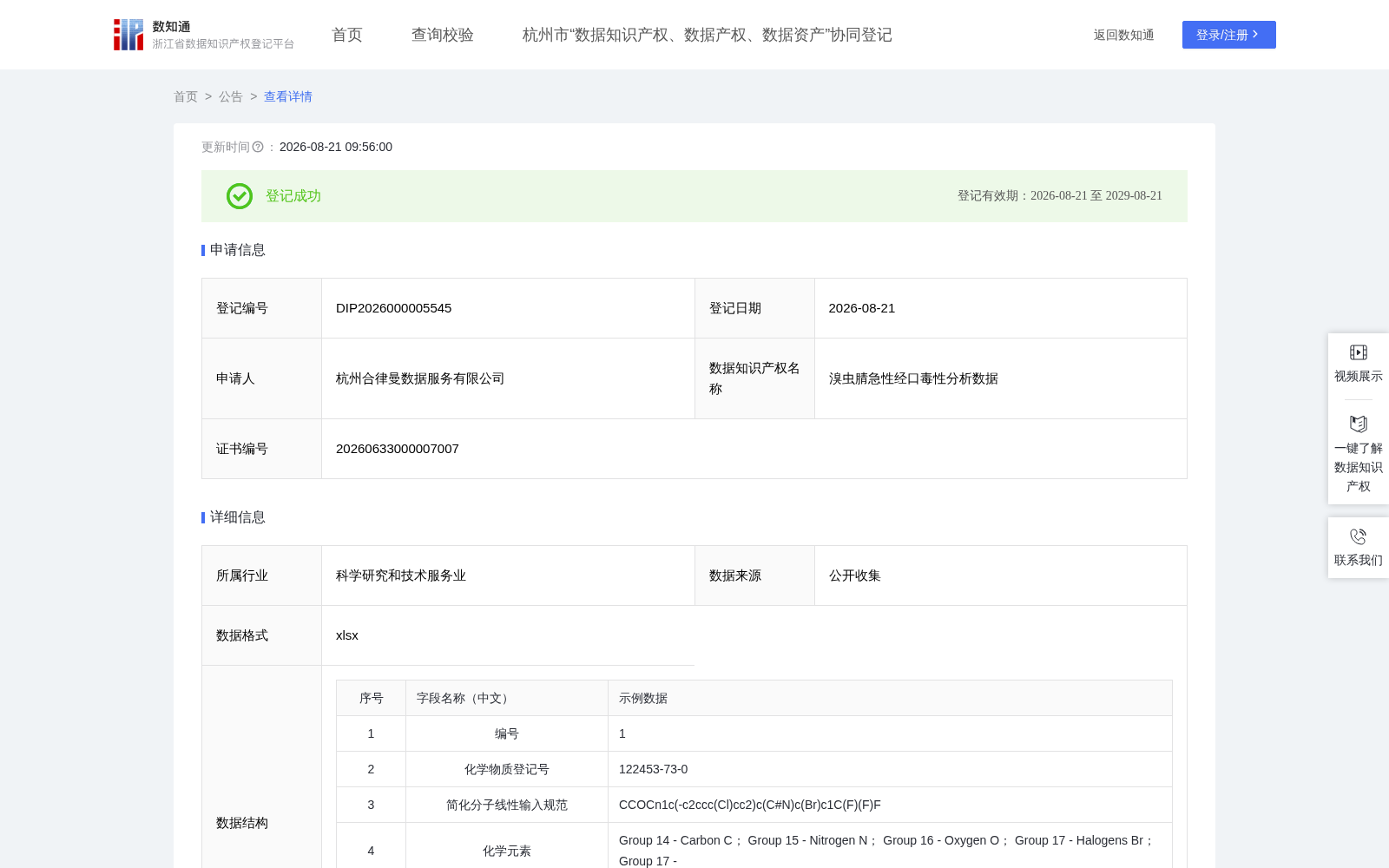Click data source value 公开收集
Viewport: 1389px width, 868px height.
pos(855,575)
